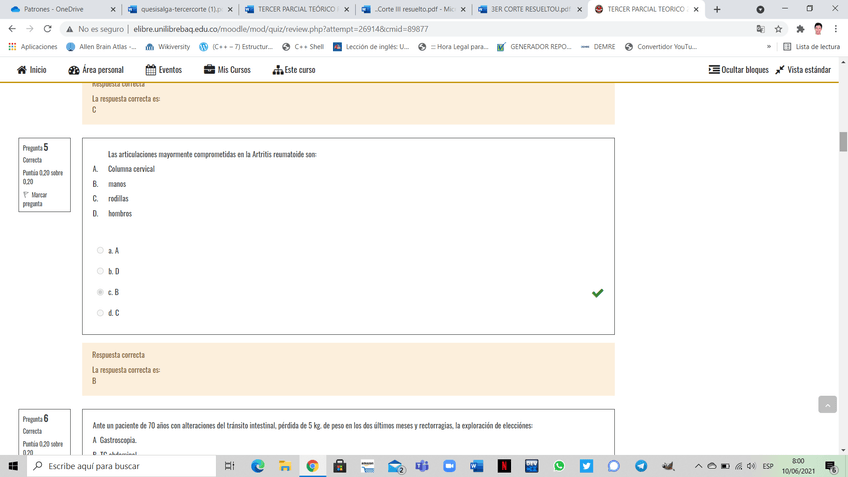Bookmark this page with star icon
The height and width of the screenshot is (477, 848).
point(778,29)
